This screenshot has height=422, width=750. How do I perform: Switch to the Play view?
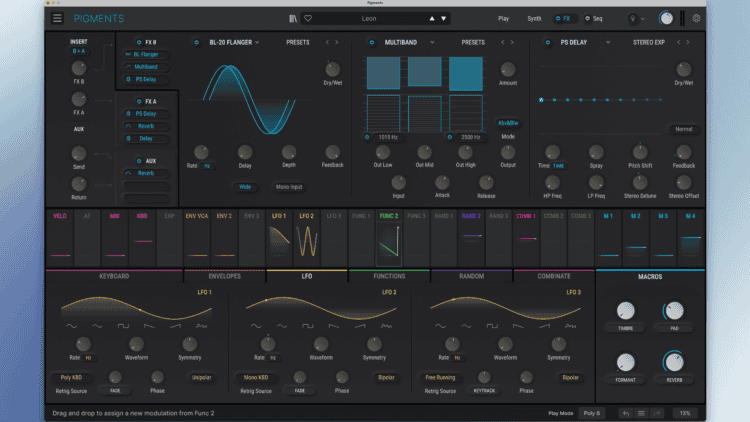503,19
